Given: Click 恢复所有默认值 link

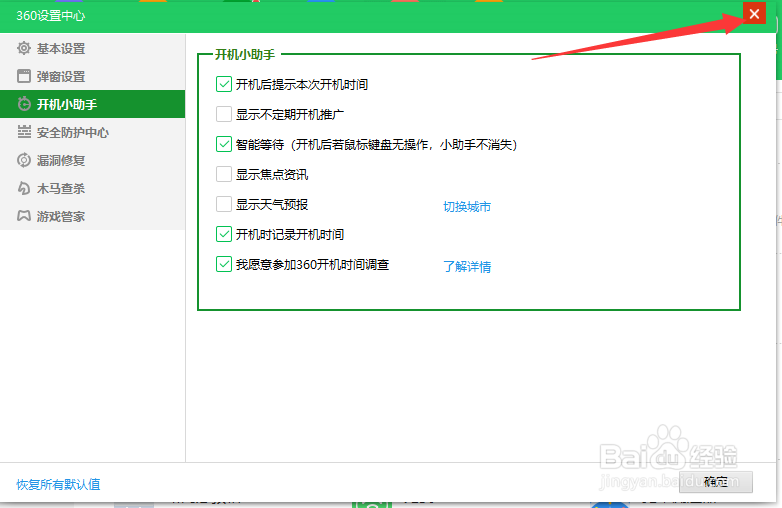Looking at the screenshot, I should [58, 484].
